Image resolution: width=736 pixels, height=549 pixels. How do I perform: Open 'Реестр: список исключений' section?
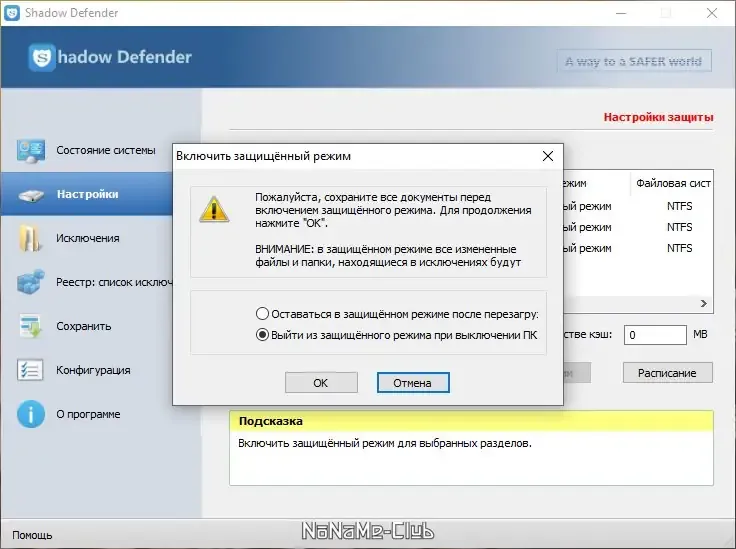(115, 282)
